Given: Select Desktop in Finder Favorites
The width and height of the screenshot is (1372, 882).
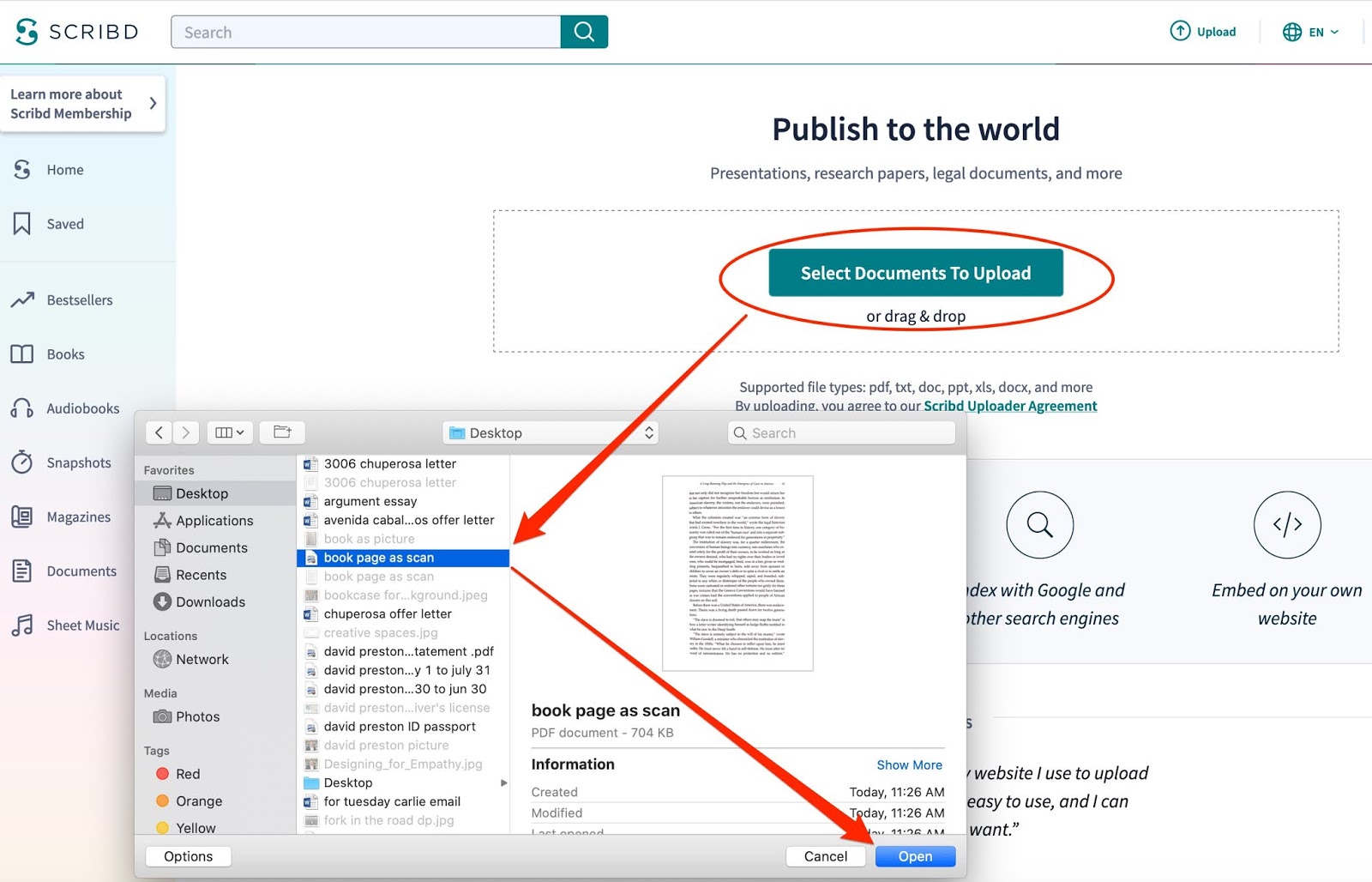Looking at the screenshot, I should pos(215,493).
